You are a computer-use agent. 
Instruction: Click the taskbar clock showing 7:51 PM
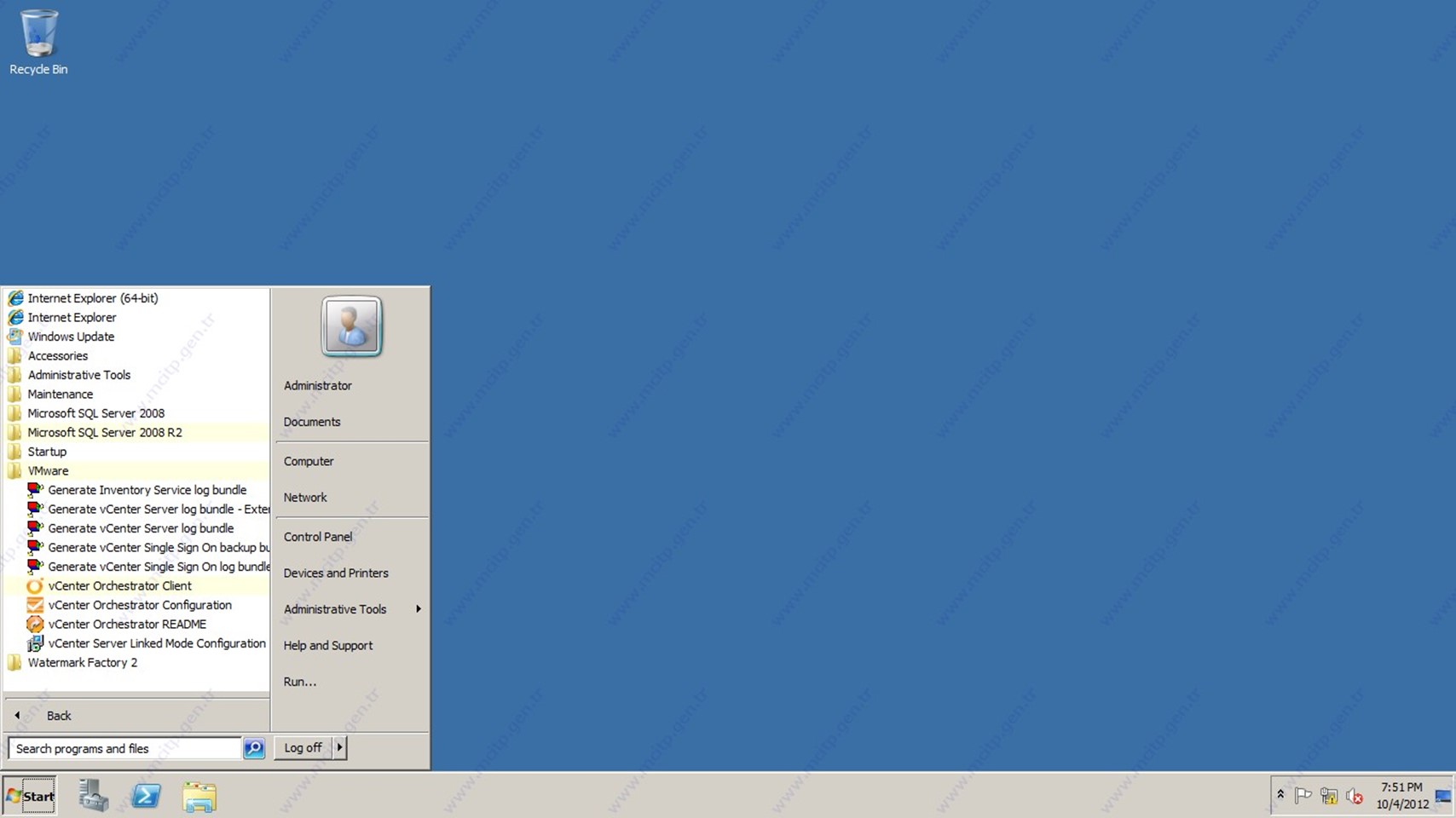tap(1402, 796)
